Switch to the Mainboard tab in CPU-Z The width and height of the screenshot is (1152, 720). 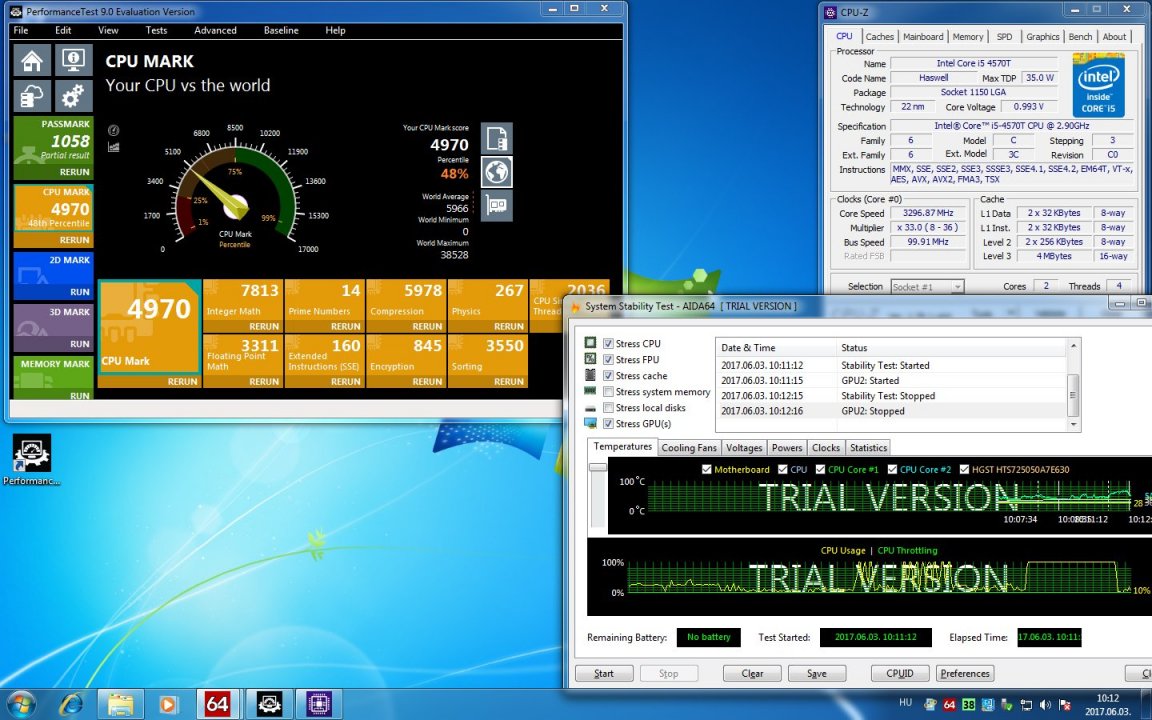pyautogui.click(x=922, y=37)
